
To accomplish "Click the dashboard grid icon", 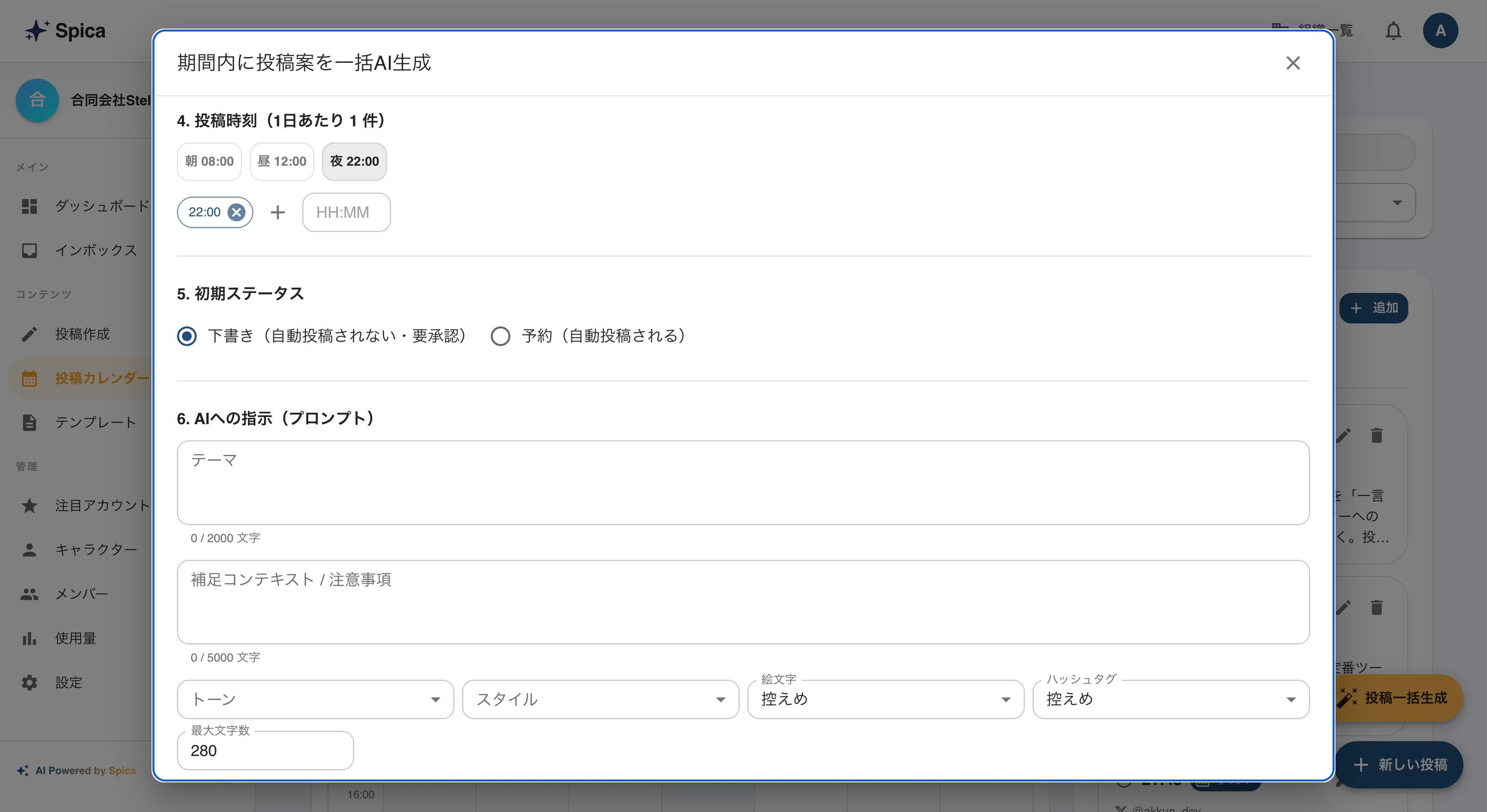I will 29,206.
